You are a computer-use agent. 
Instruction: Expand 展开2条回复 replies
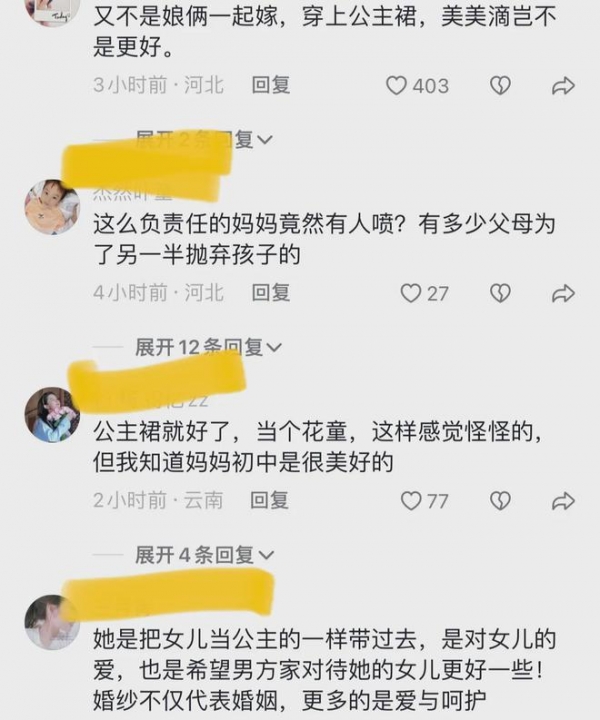[204, 139]
